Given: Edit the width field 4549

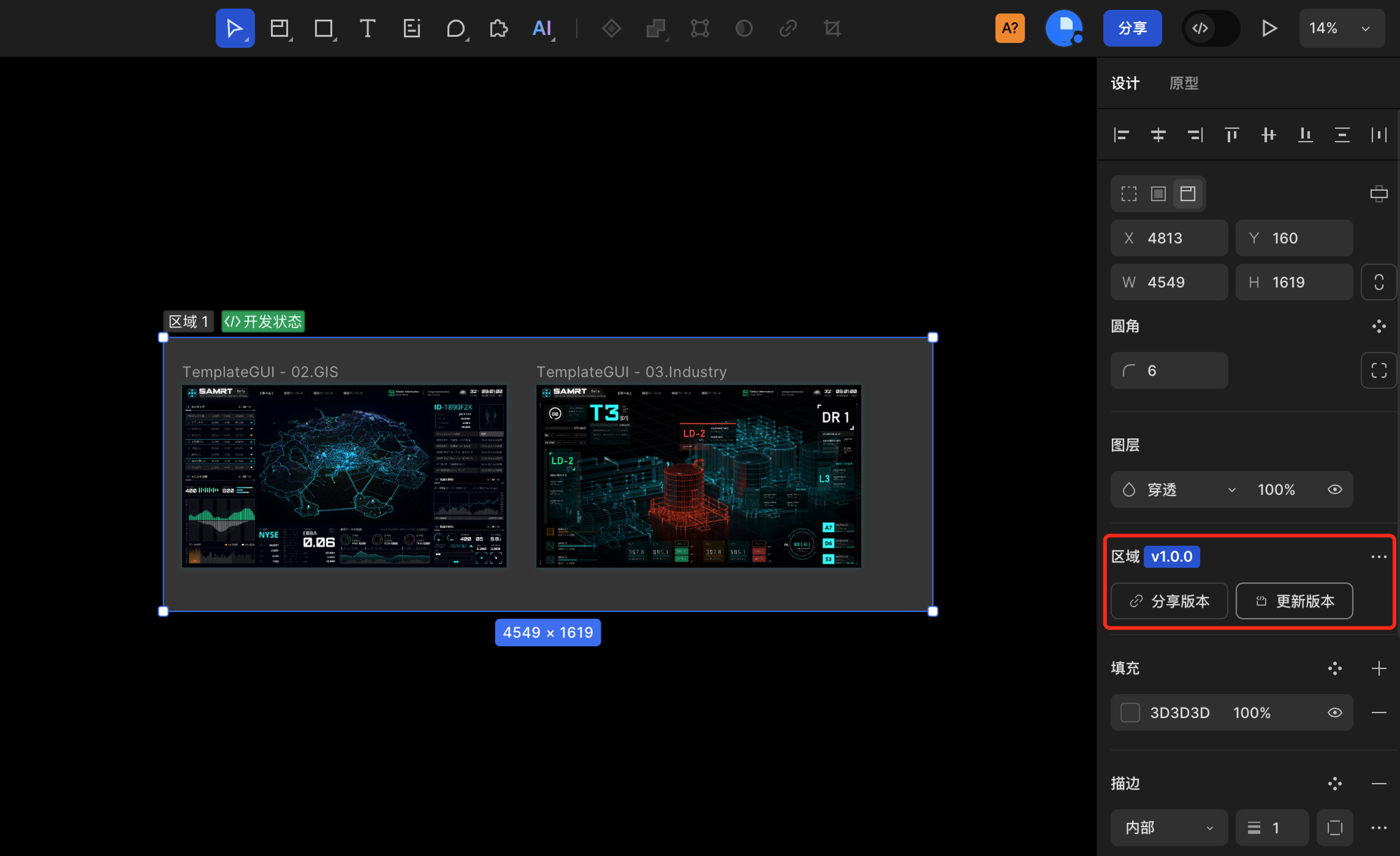Looking at the screenshot, I should pyautogui.click(x=1169, y=282).
